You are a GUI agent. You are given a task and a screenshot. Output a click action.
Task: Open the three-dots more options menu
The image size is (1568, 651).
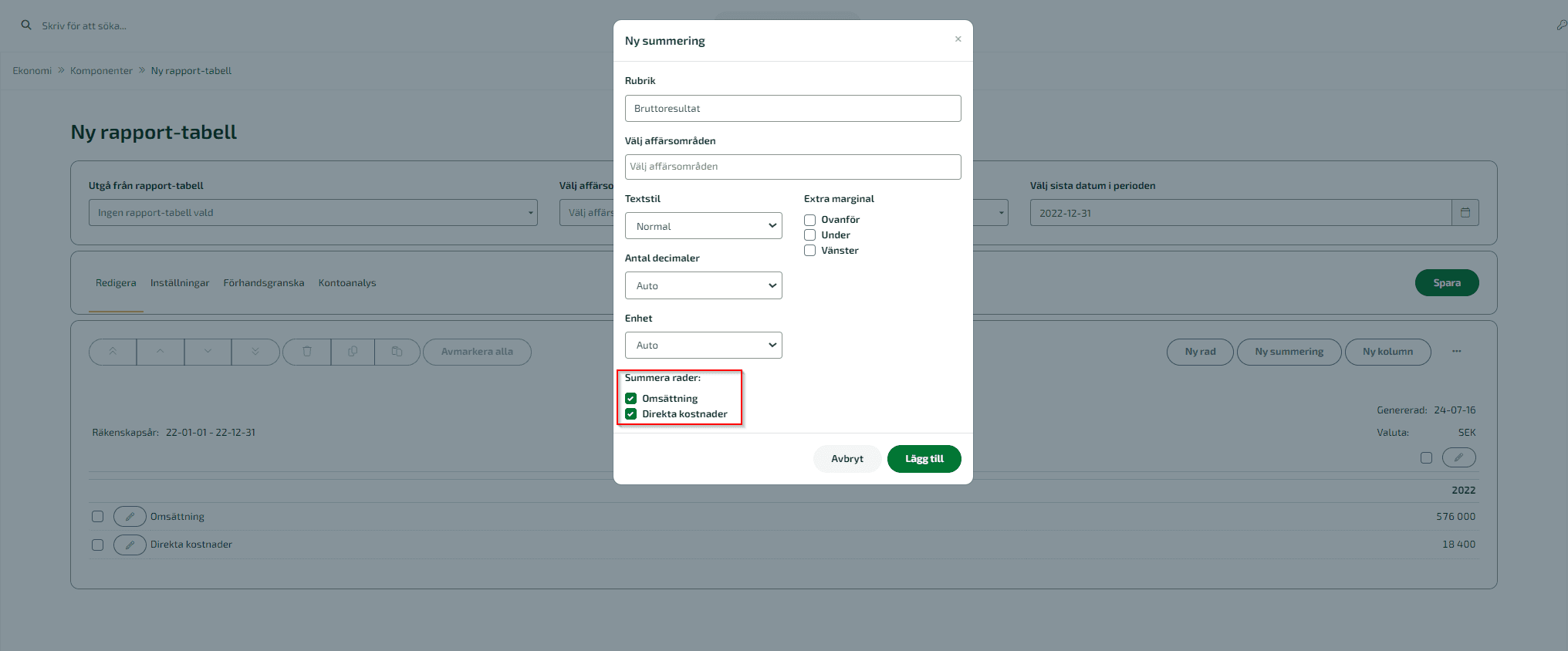1456,352
